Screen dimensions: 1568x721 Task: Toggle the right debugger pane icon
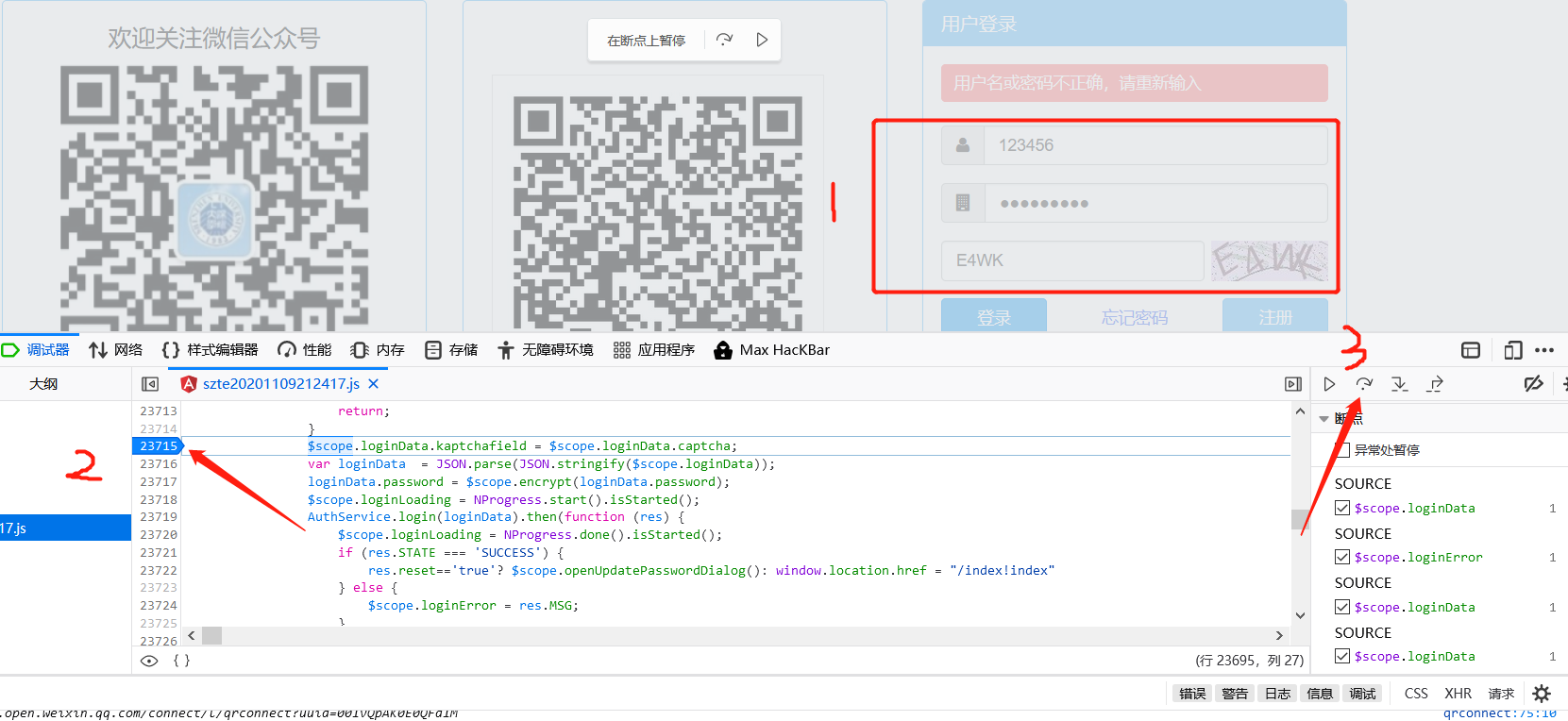pos(1293,384)
